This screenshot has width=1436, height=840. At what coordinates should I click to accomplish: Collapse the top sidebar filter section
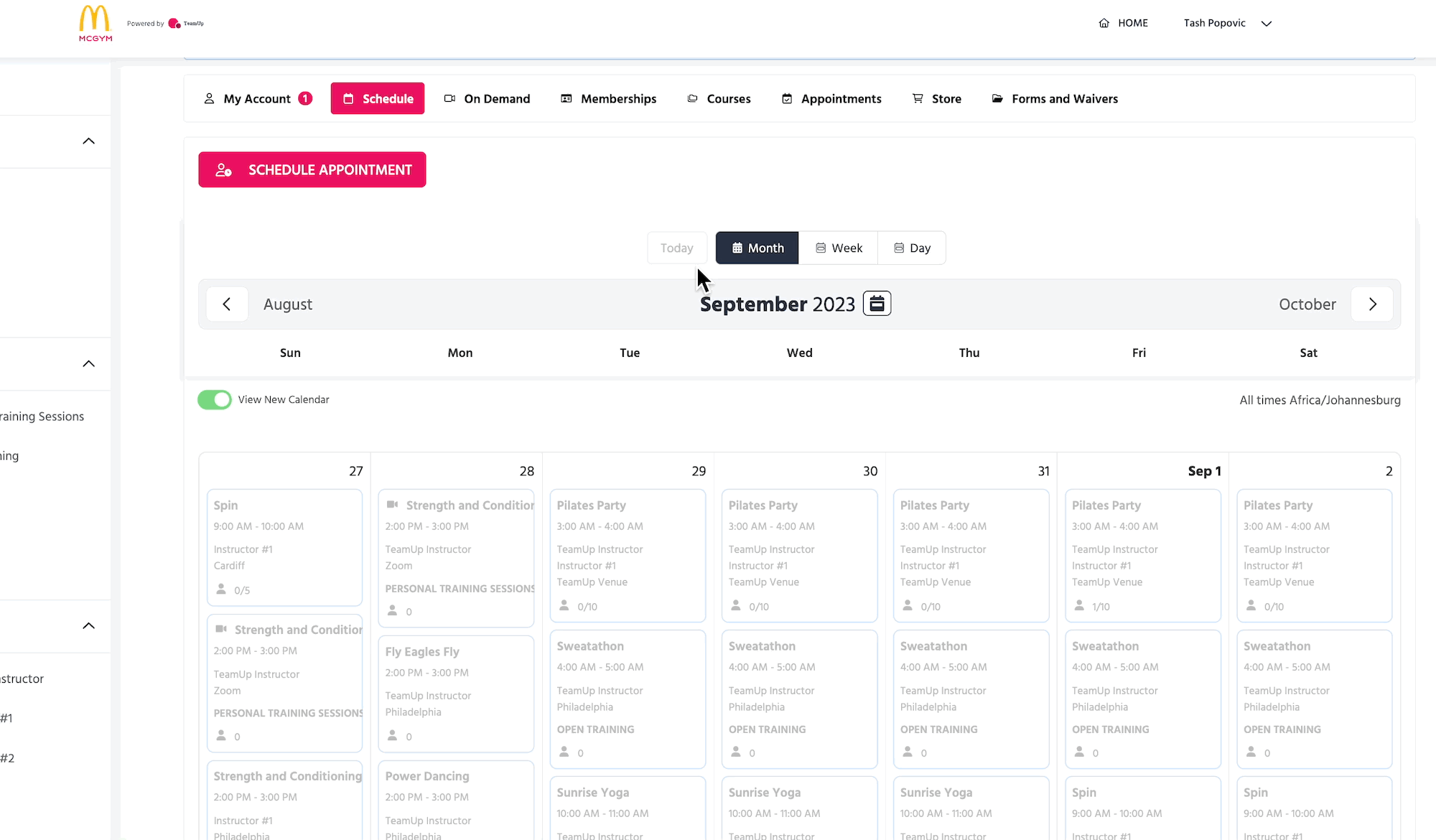(88, 141)
